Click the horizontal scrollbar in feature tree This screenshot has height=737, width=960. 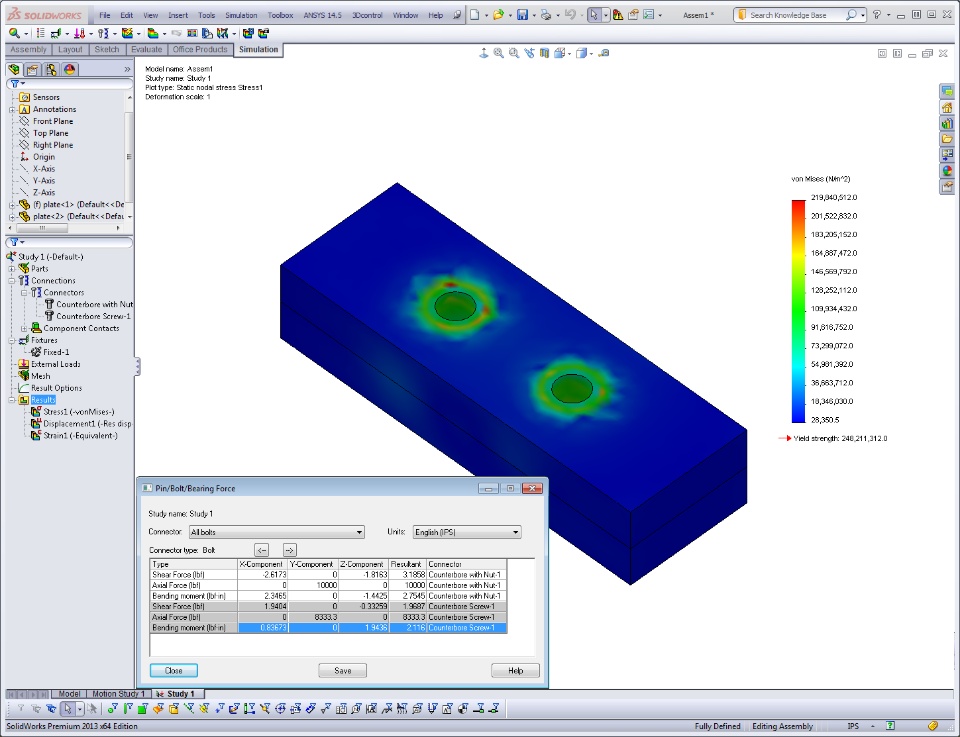coord(42,228)
